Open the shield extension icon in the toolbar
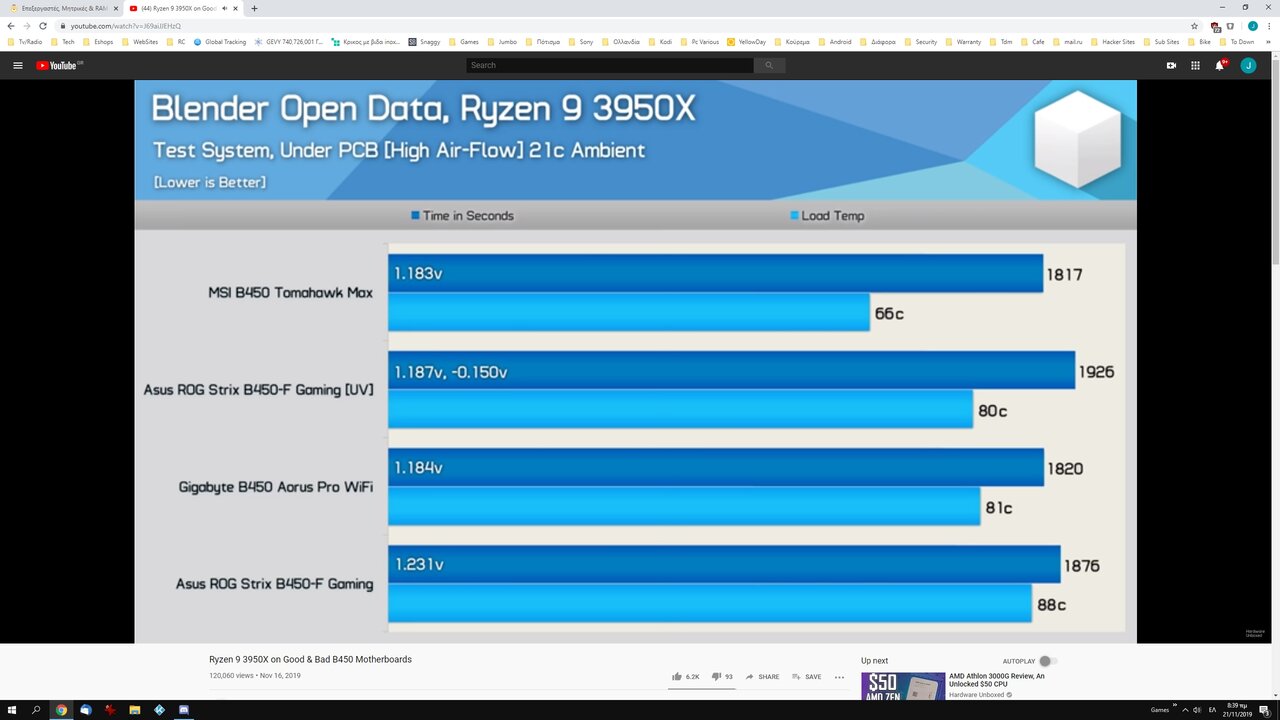Viewport: 1280px width, 720px height. [1231, 25]
